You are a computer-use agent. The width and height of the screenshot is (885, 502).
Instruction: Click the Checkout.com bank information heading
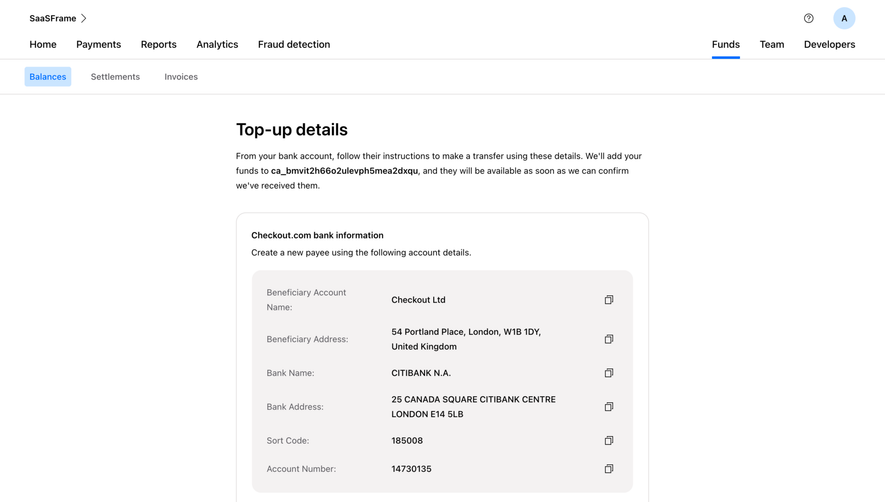[317, 235]
